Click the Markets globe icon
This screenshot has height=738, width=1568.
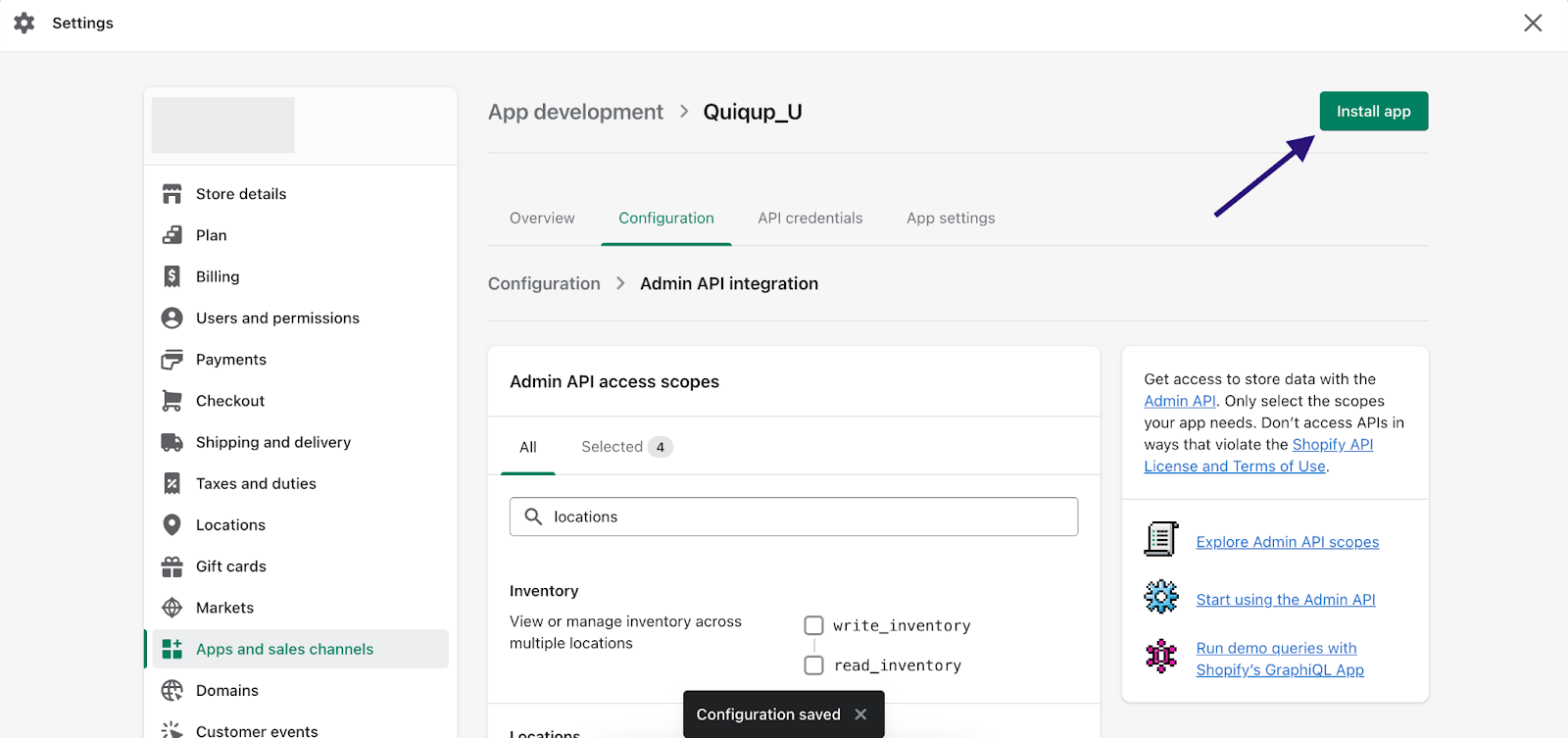point(171,608)
